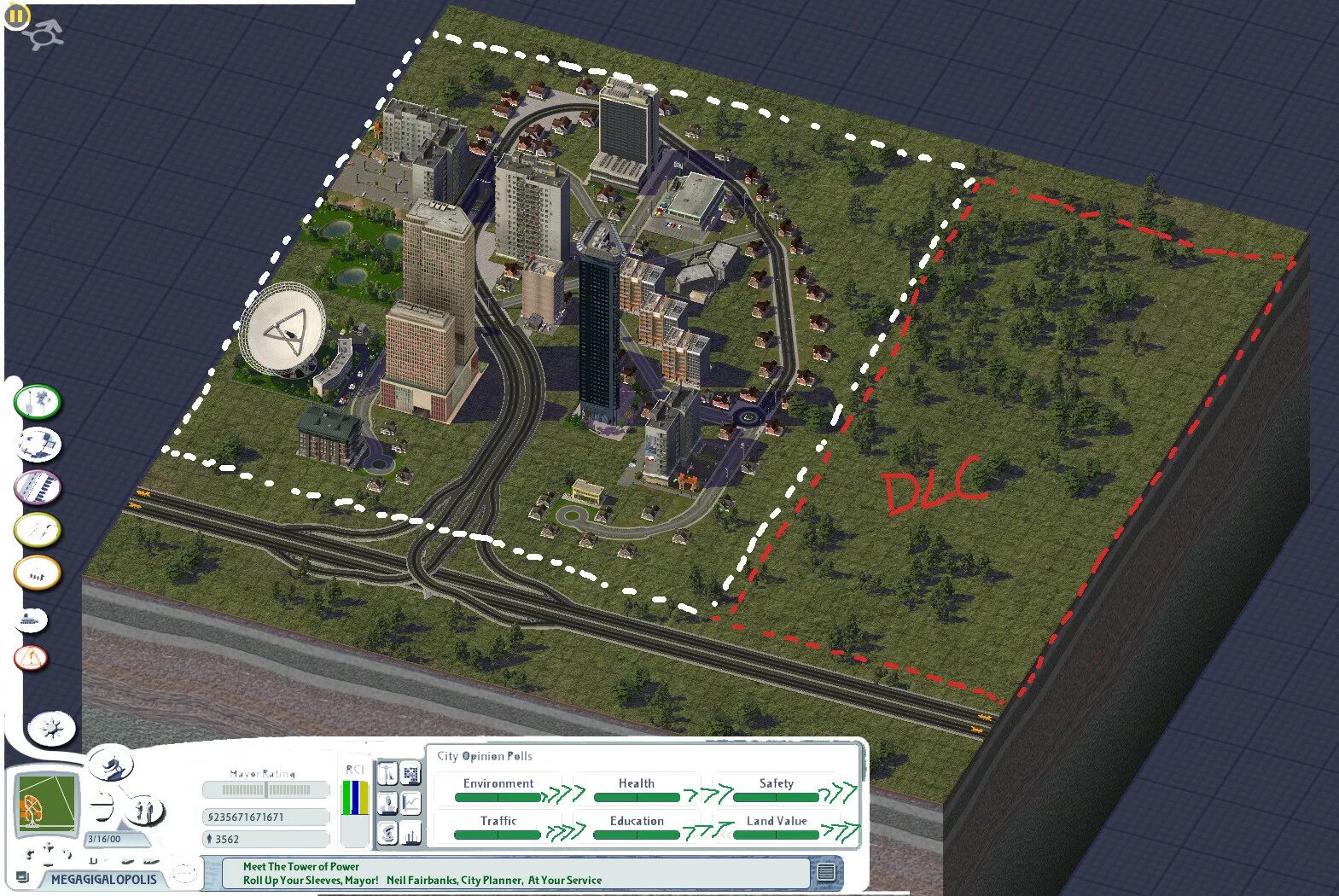The image size is (1339, 896).
Task: Click the Land Value opinion poll bar
Action: pos(776,835)
